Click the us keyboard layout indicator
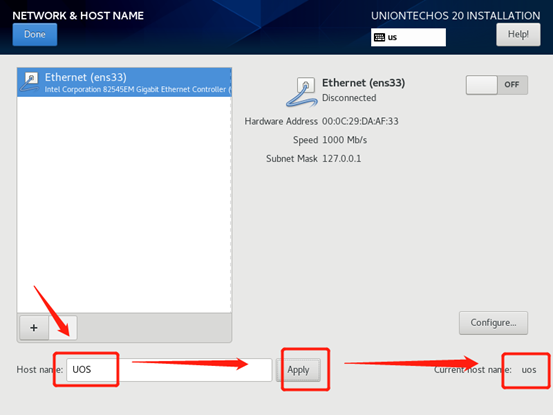This screenshot has height=415, width=553. (408, 37)
